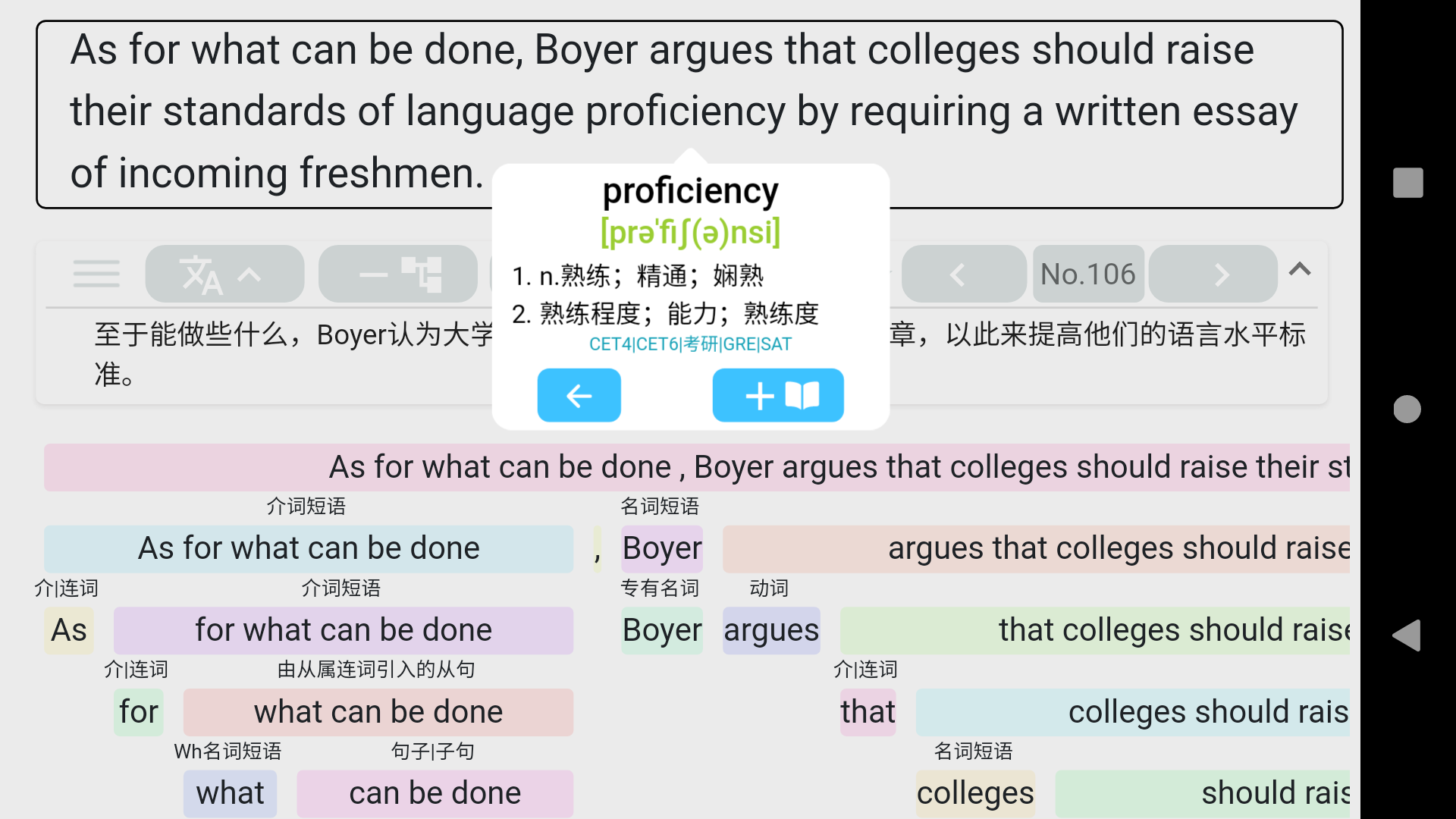Toggle the grammar structure analysis view
The height and width of the screenshot is (819, 1456).
(398, 273)
